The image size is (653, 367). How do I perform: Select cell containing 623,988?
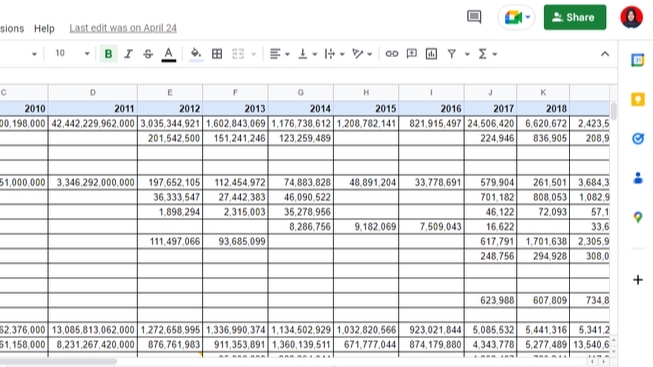(x=491, y=300)
